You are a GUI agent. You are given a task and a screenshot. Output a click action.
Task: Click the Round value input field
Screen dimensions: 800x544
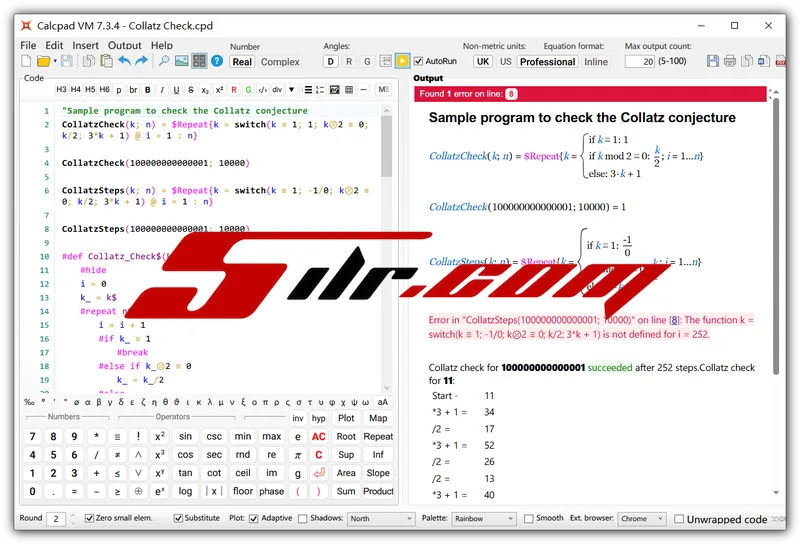coord(56,519)
